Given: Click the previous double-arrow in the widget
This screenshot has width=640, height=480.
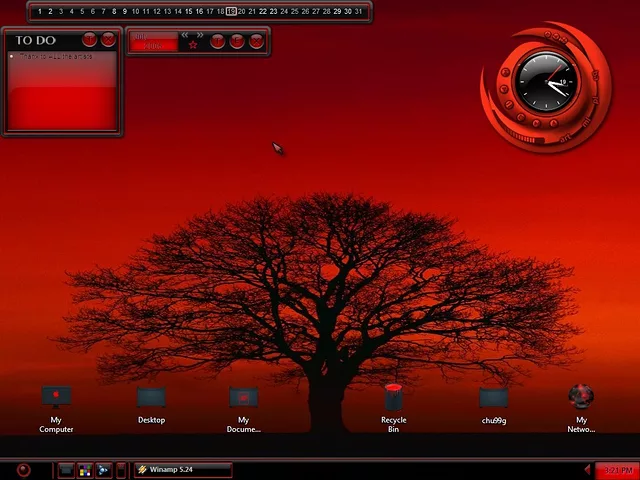Looking at the screenshot, I should [184, 35].
